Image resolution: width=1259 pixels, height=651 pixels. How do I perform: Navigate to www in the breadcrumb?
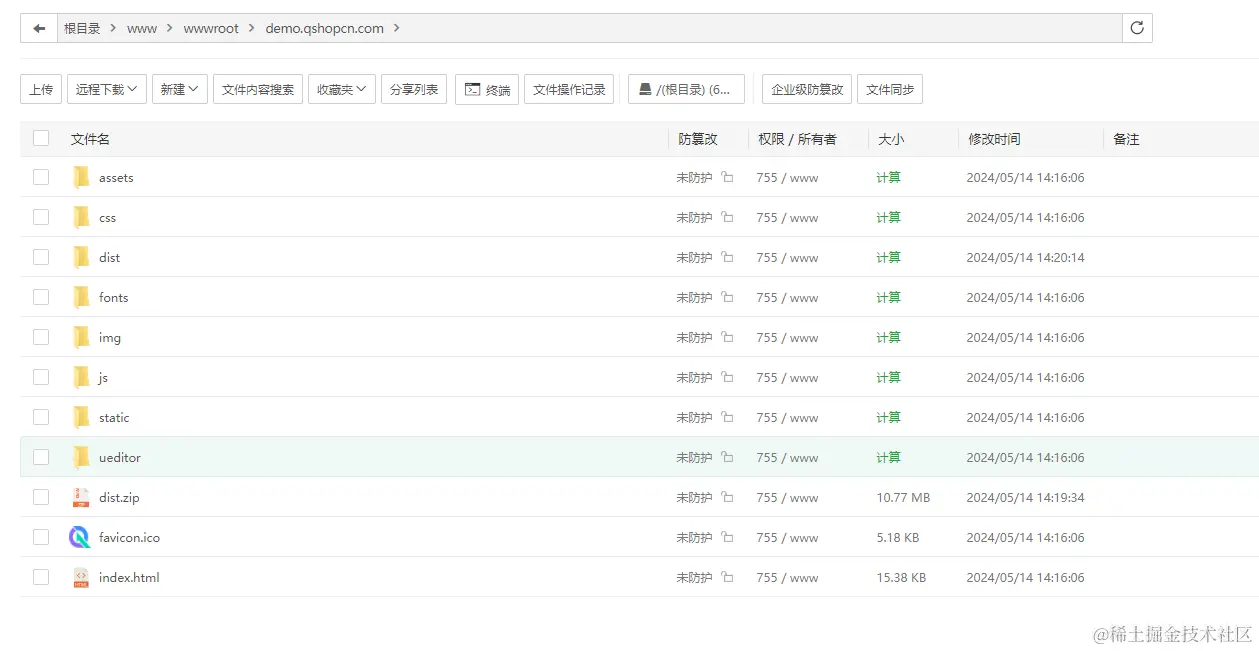(x=142, y=28)
